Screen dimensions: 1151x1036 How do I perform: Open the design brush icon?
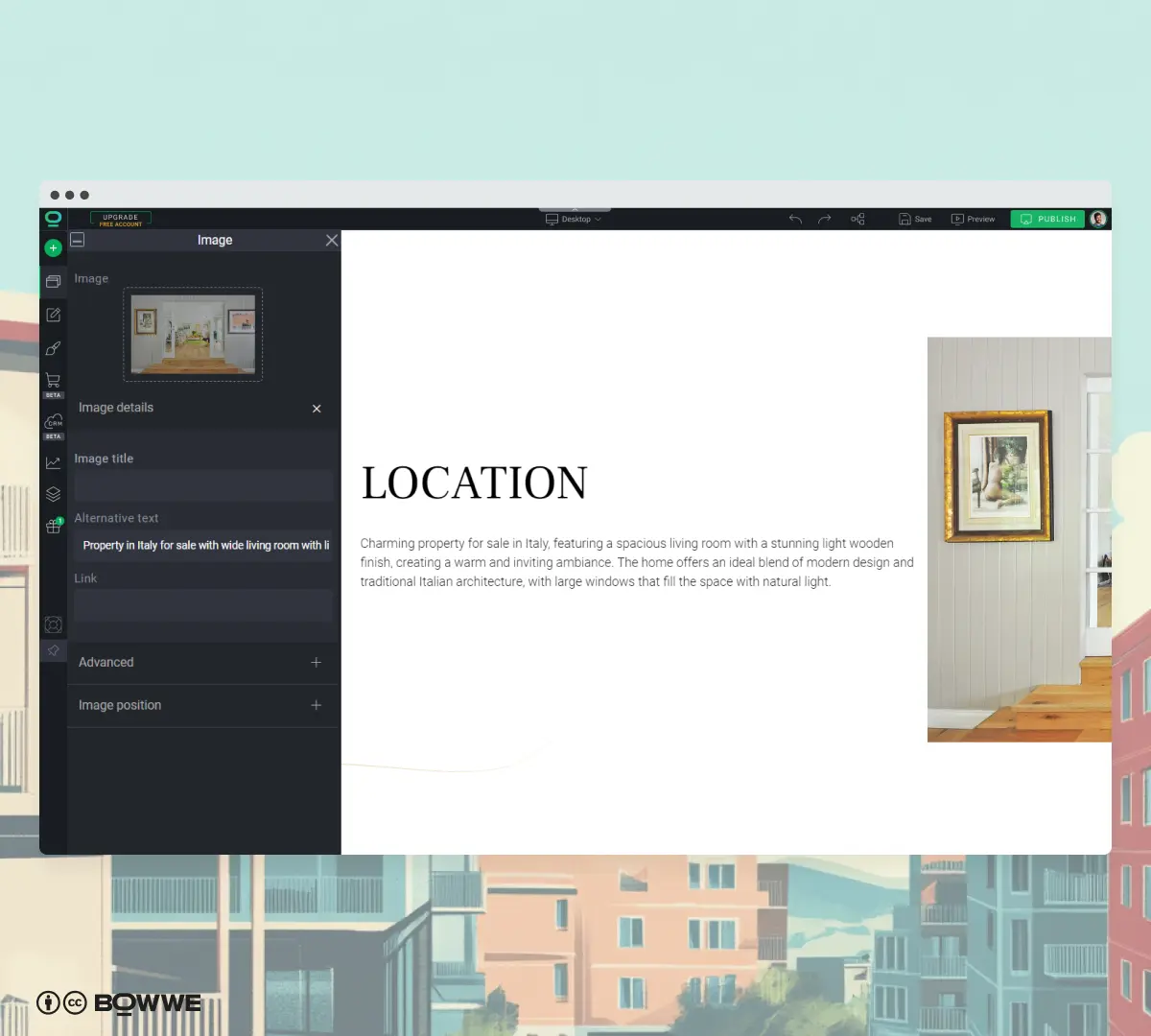(53, 348)
